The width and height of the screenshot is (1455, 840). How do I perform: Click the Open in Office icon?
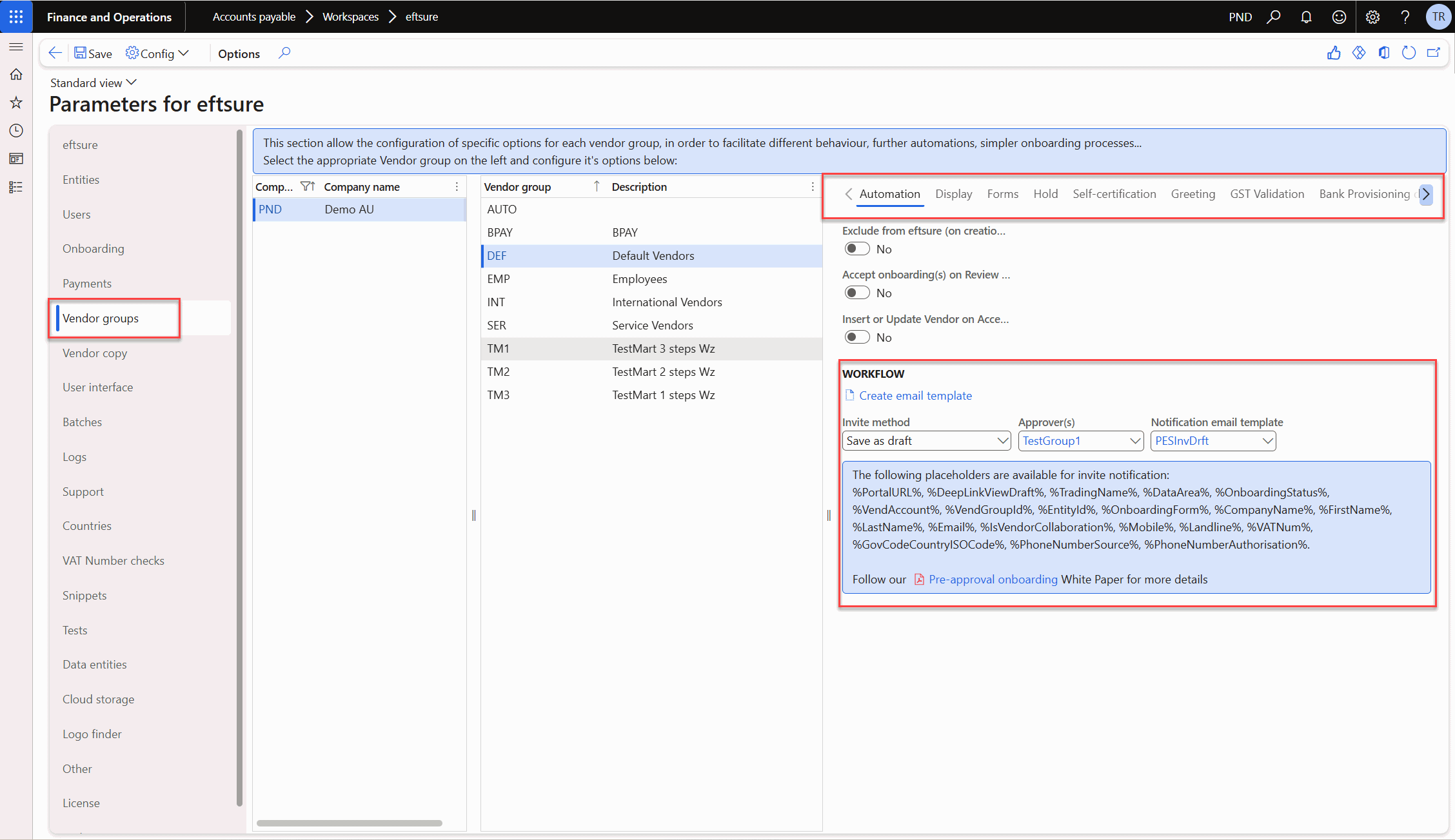click(x=1384, y=53)
